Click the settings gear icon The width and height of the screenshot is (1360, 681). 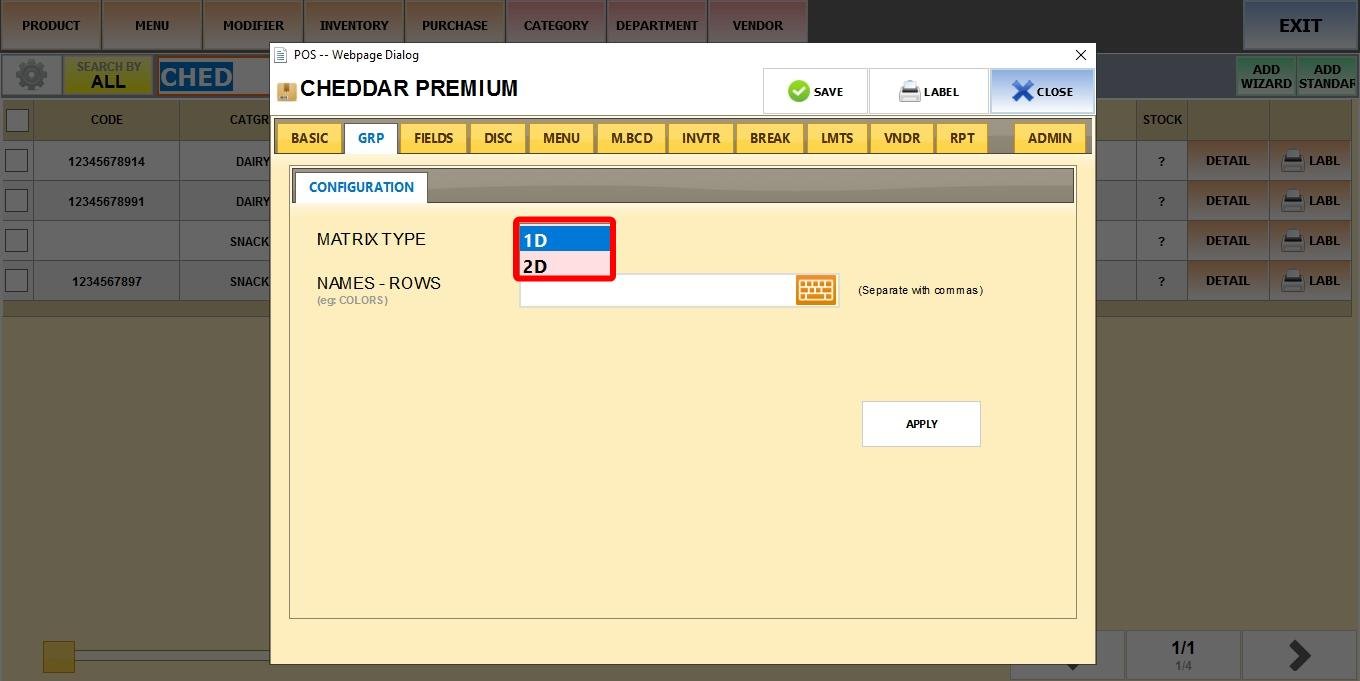coord(31,76)
